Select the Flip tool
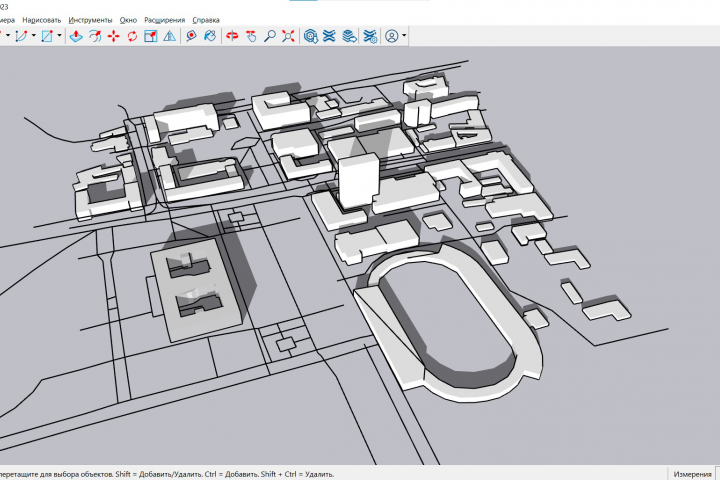The height and width of the screenshot is (480, 720). [169, 36]
